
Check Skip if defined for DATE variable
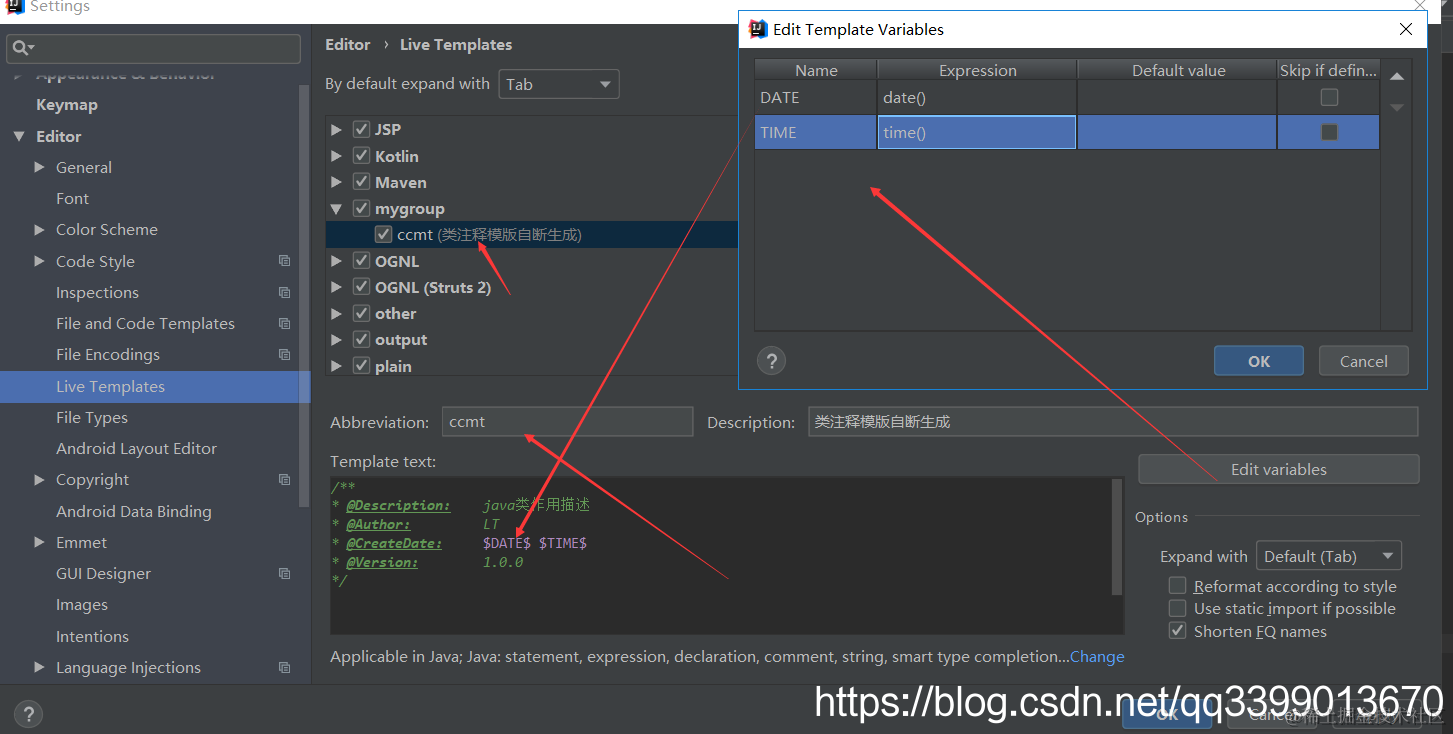[x=1329, y=97]
